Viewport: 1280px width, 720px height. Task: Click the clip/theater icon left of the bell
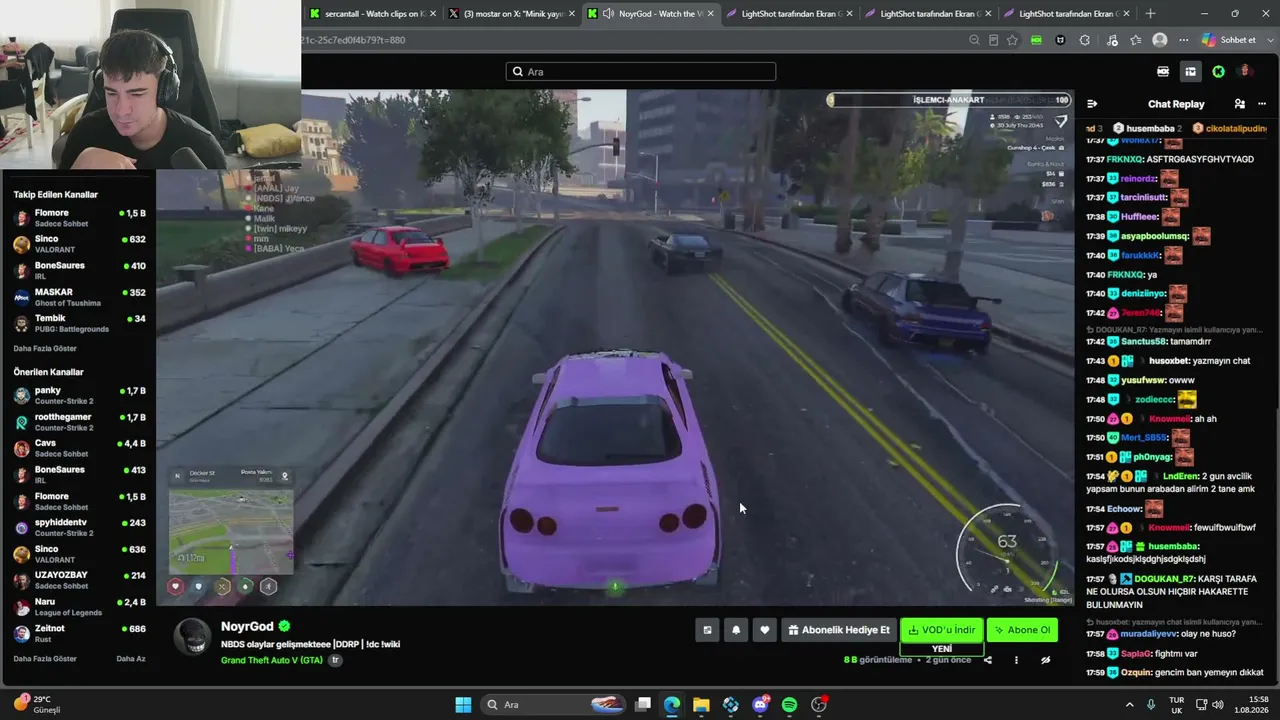point(707,630)
